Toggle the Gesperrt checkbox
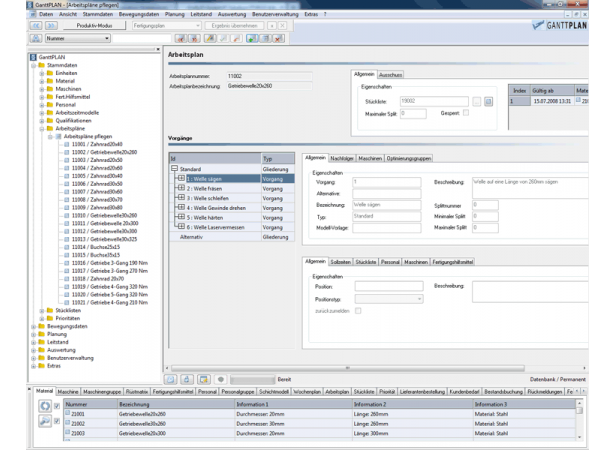 click(466, 113)
